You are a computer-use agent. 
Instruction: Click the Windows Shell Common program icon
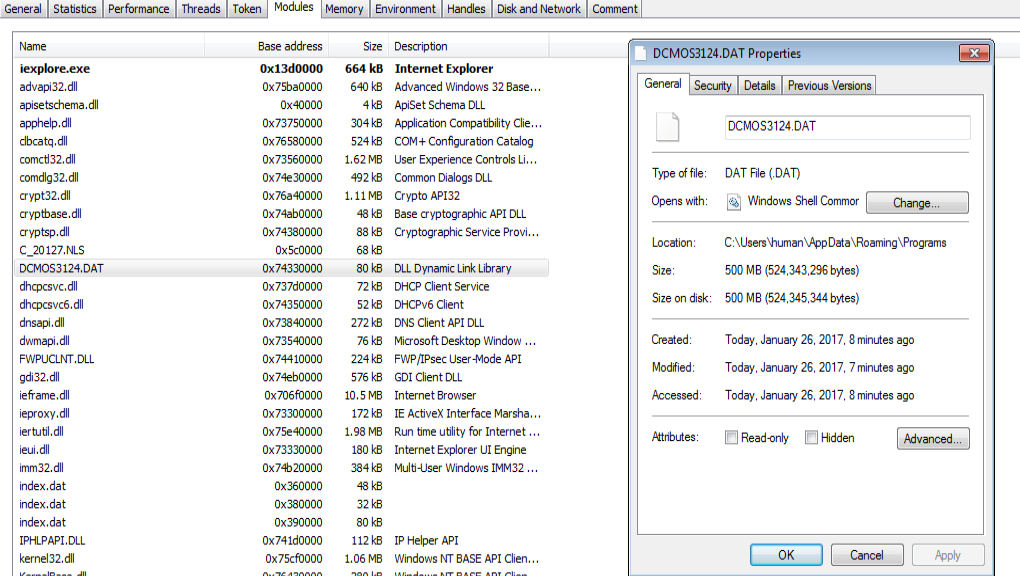coord(733,202)
